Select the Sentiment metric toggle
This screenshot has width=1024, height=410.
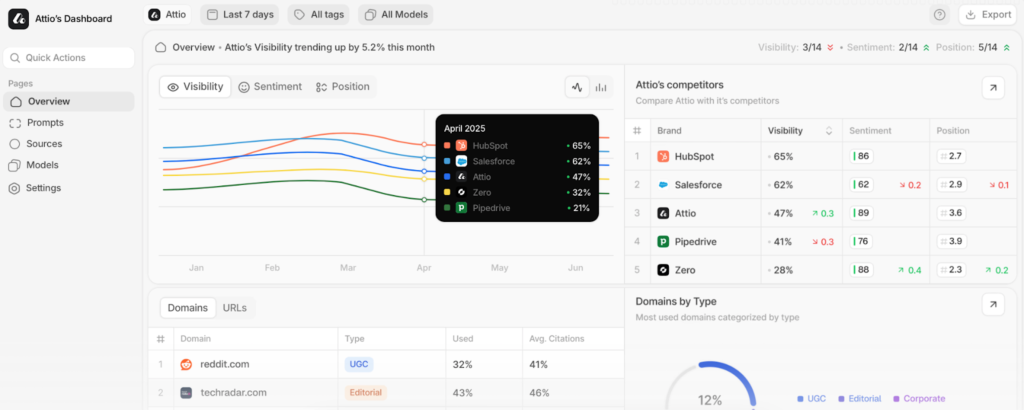tap(270, 87)
